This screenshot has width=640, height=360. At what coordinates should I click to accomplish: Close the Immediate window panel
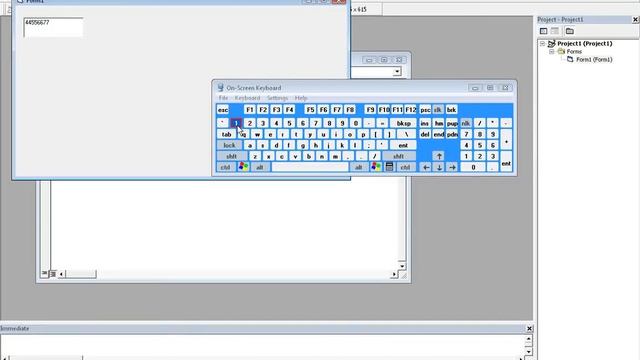coord(529,328)
